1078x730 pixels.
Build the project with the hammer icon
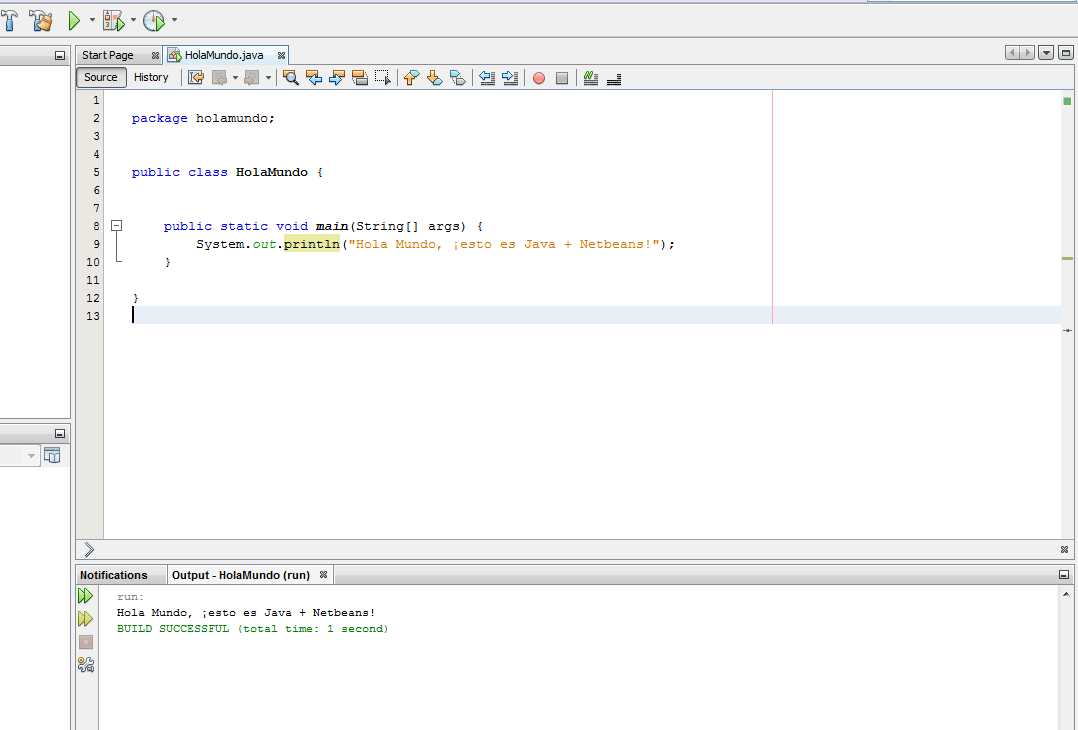coord(9,20)
